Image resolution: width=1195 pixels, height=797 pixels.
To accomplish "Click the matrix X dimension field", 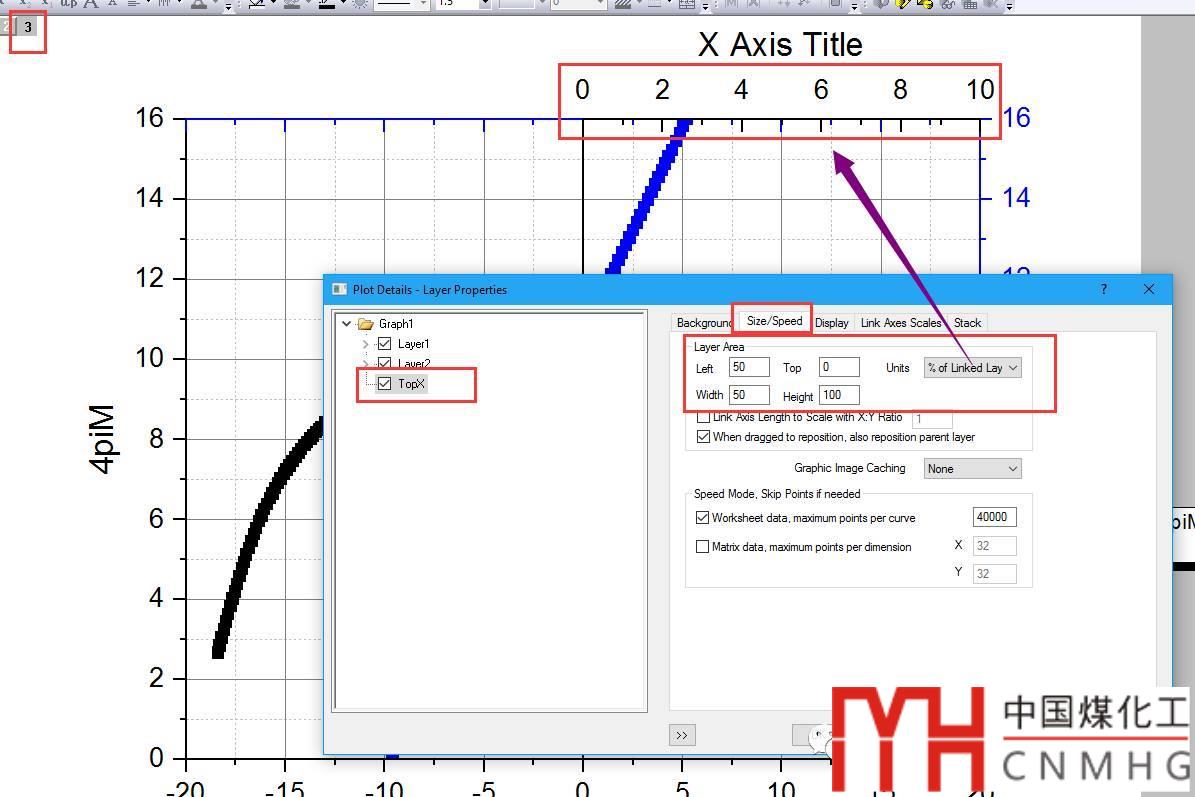I will [995, 546].
